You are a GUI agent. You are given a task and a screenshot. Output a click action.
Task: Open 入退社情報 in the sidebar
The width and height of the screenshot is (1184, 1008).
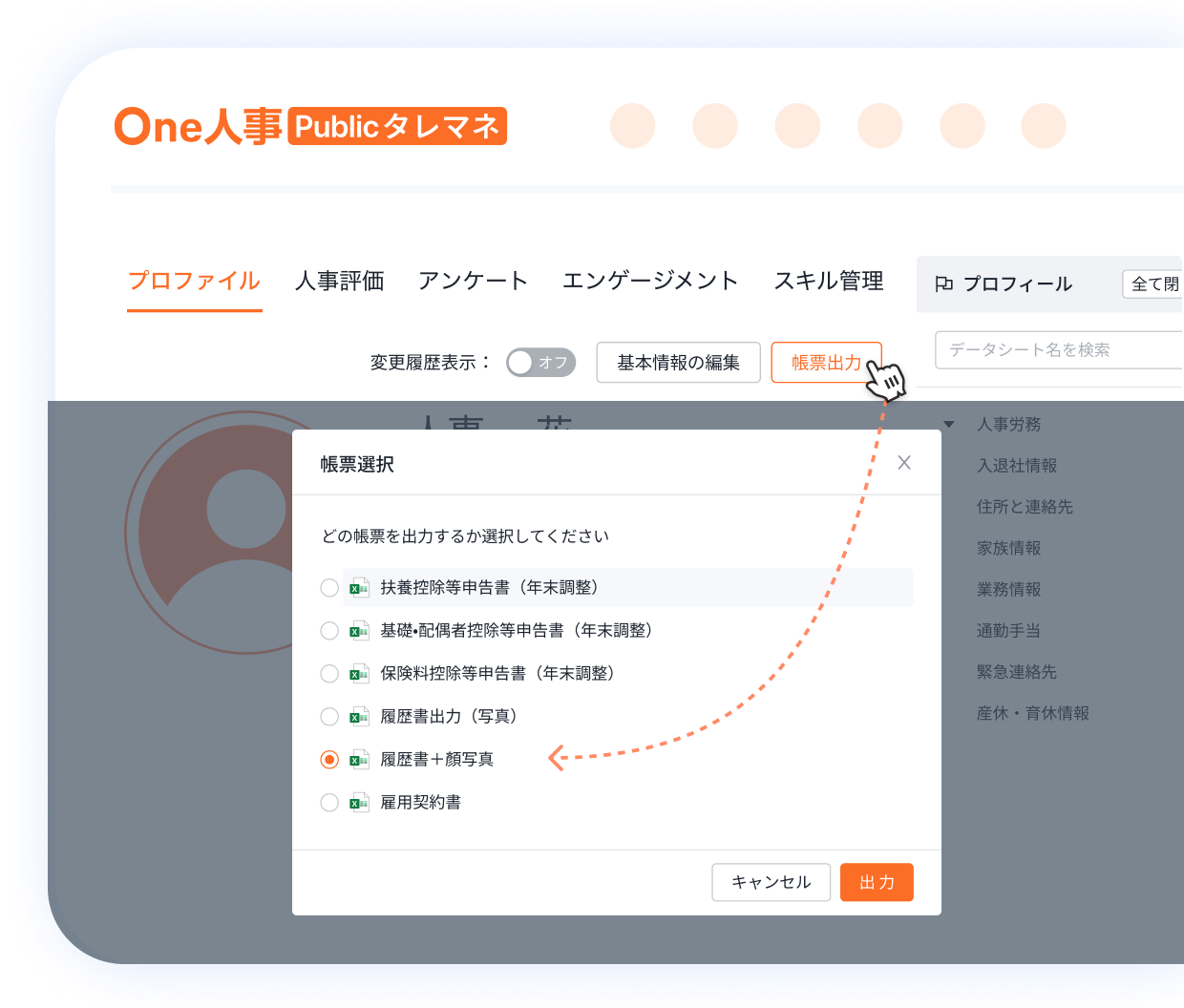pos(1017,466)
